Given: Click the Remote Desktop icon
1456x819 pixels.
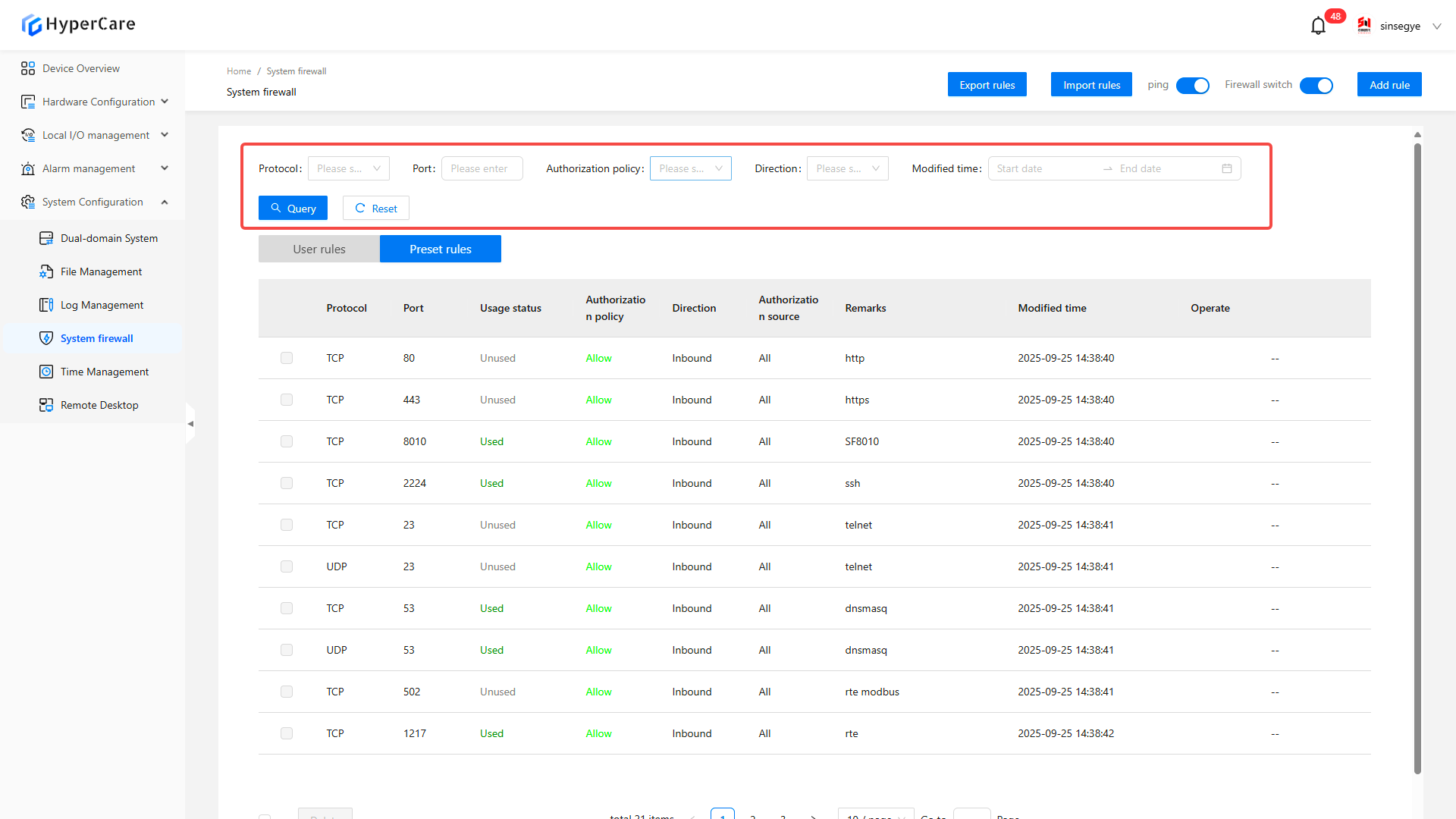Looking at the screenshot, I should point(46,405).
